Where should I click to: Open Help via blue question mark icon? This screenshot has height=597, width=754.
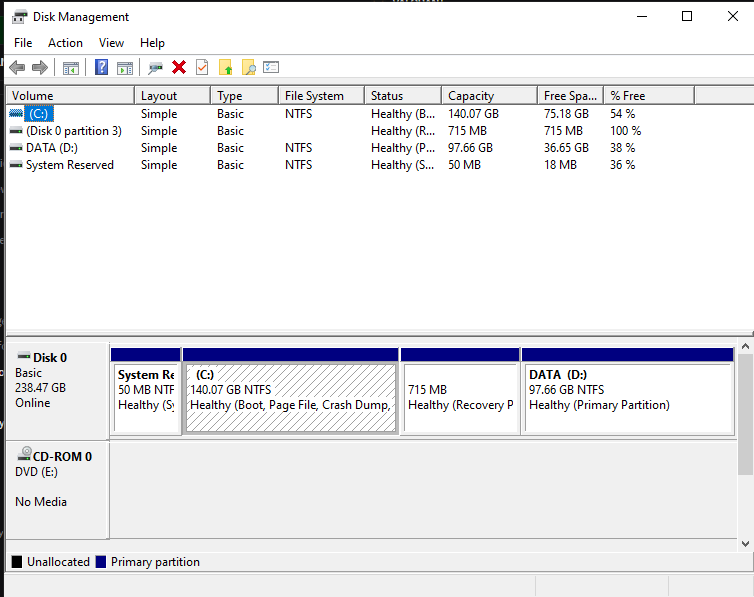click(x=101, y=67)
